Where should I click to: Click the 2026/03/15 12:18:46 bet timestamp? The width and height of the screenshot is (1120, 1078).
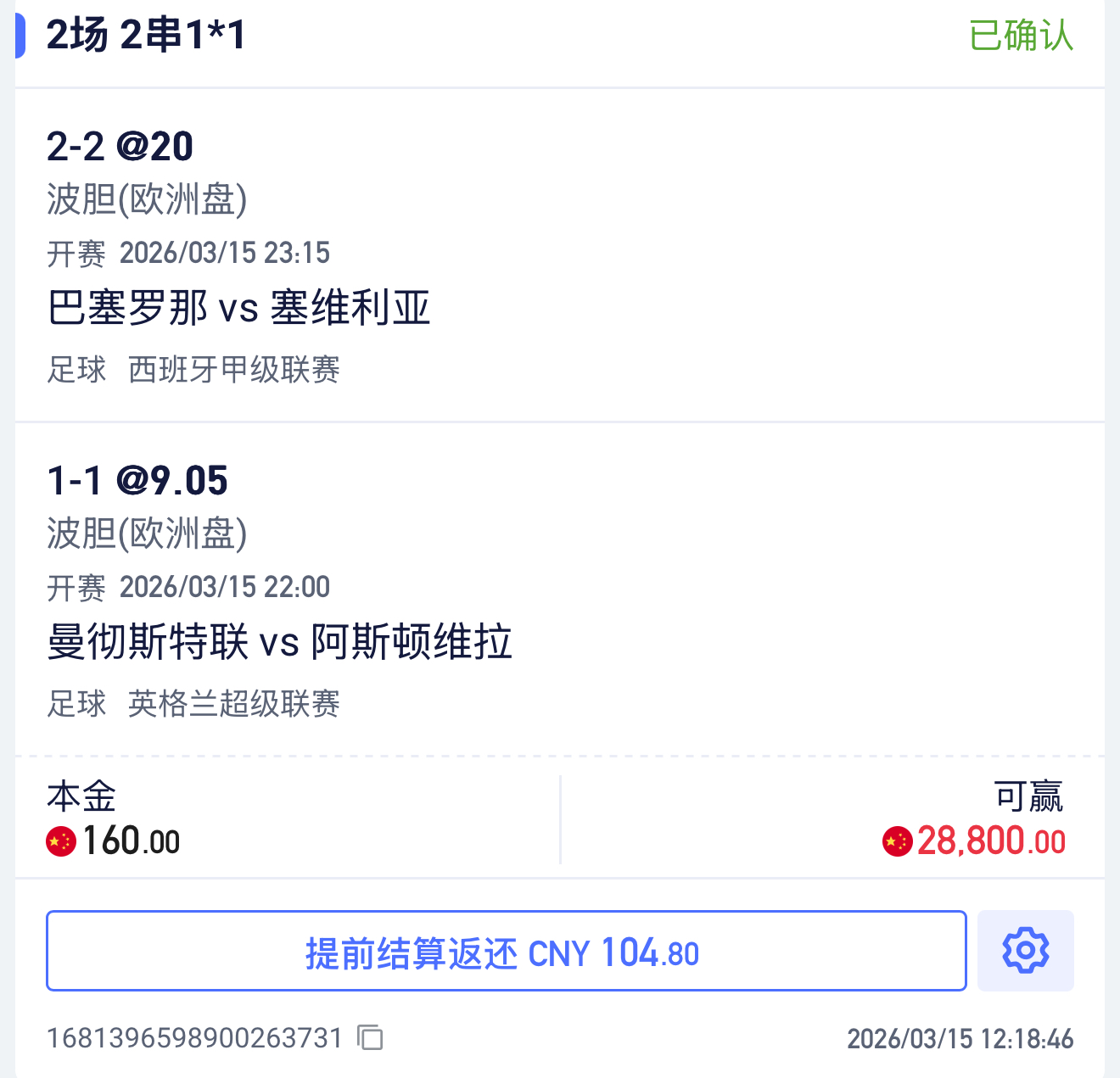click(960, 1039)
